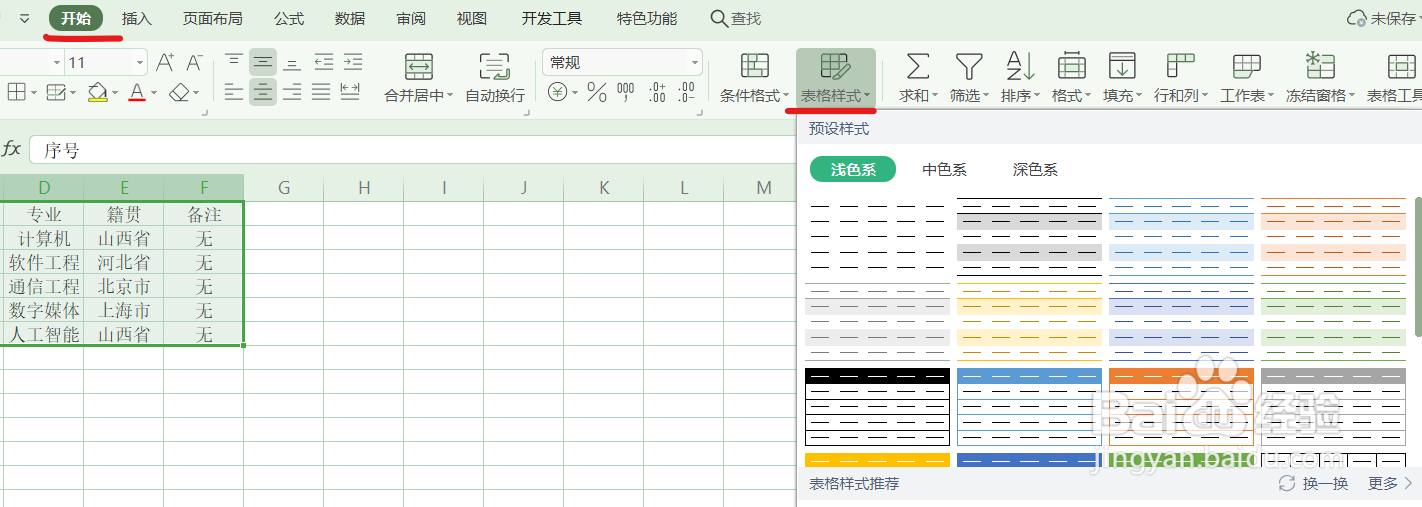This screenshot has width=1422, height=507.
Task: Open the Fill (填充) tool
Action: (x=1122, y=79)
